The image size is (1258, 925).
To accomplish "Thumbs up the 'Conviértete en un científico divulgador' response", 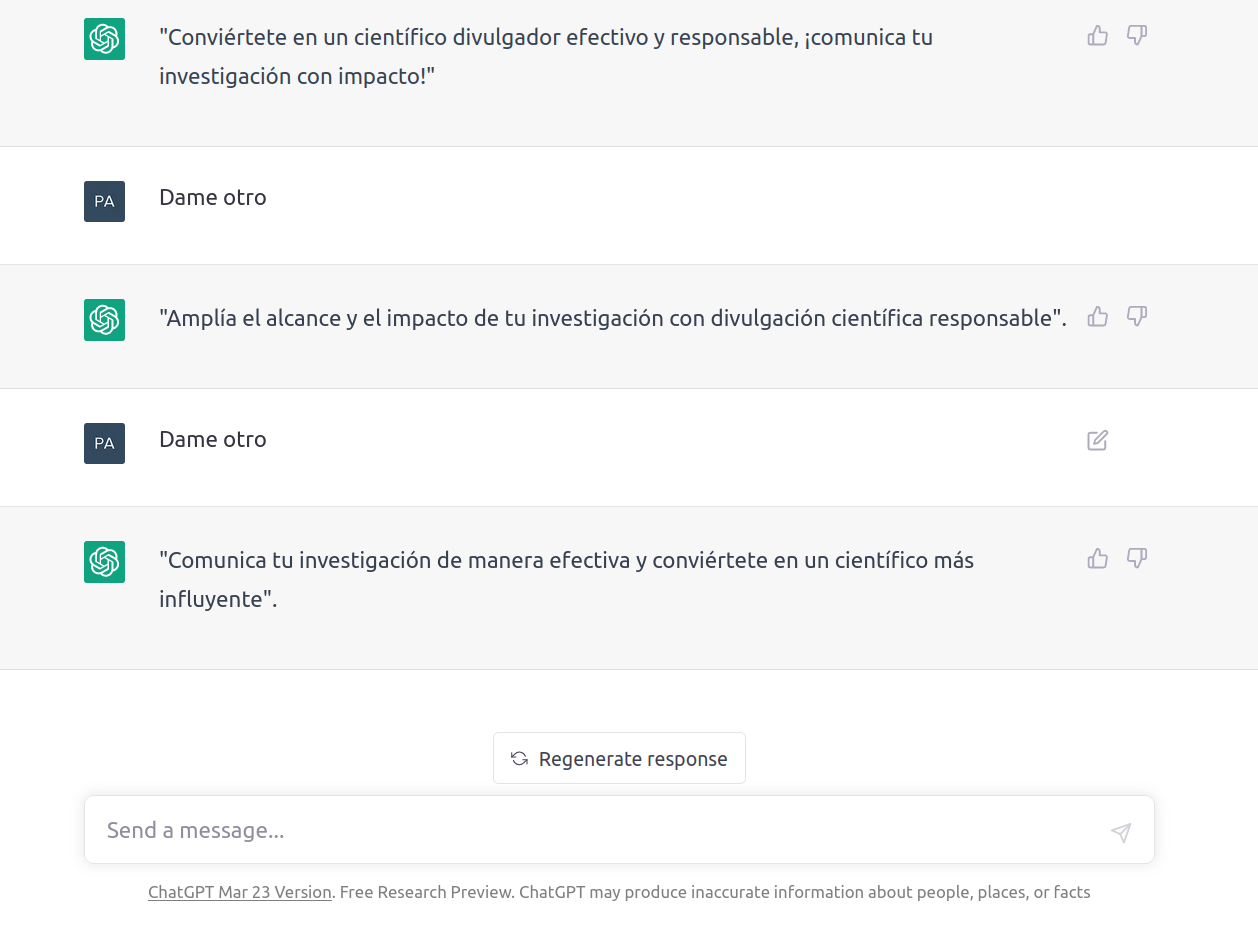I will click(x=1097, y=36).
